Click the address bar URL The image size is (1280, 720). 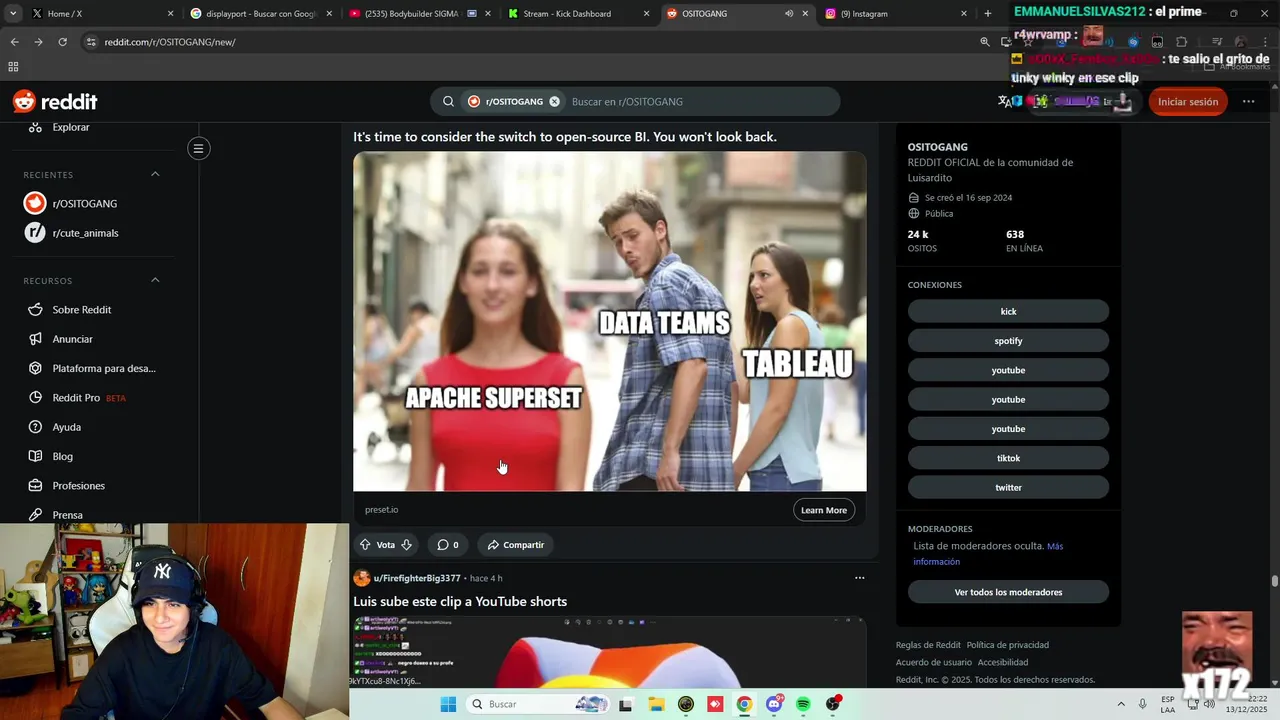coord(170,42)
